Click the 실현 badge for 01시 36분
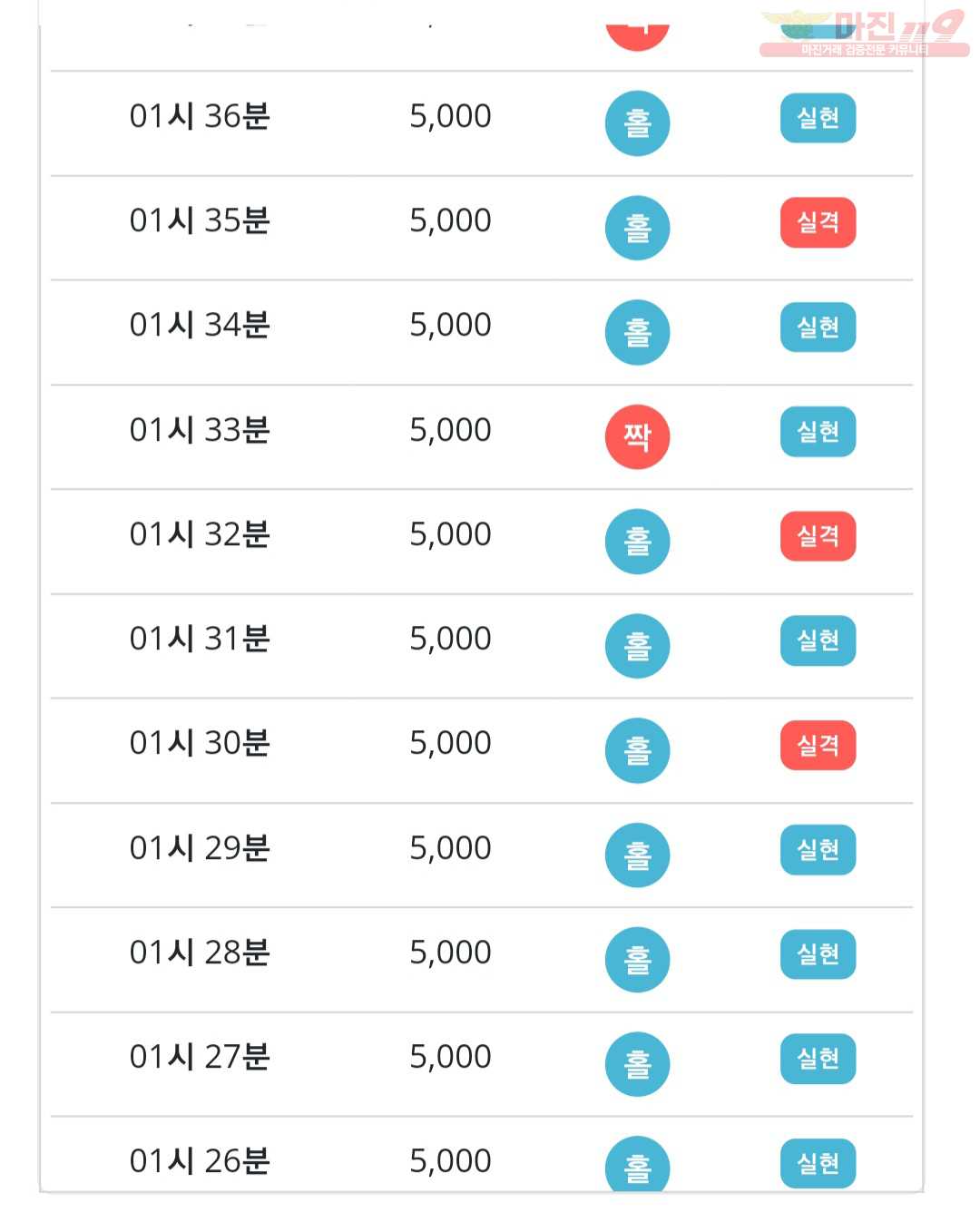The image size is (980, 1212). click(818, 118)
